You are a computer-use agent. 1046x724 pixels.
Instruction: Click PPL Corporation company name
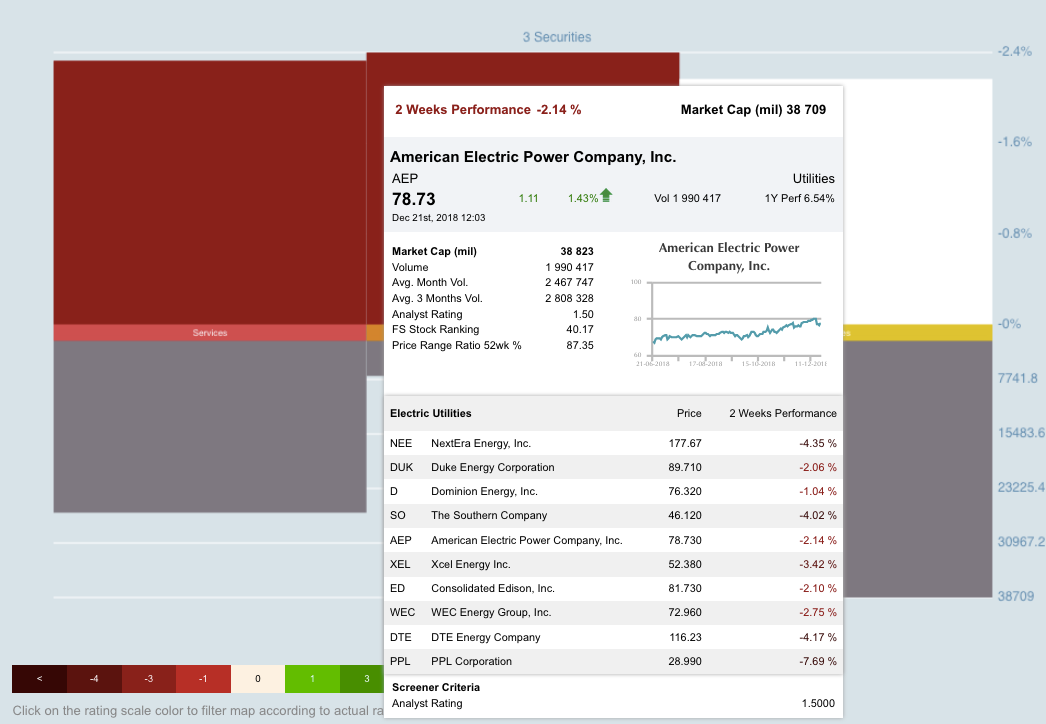472,661
